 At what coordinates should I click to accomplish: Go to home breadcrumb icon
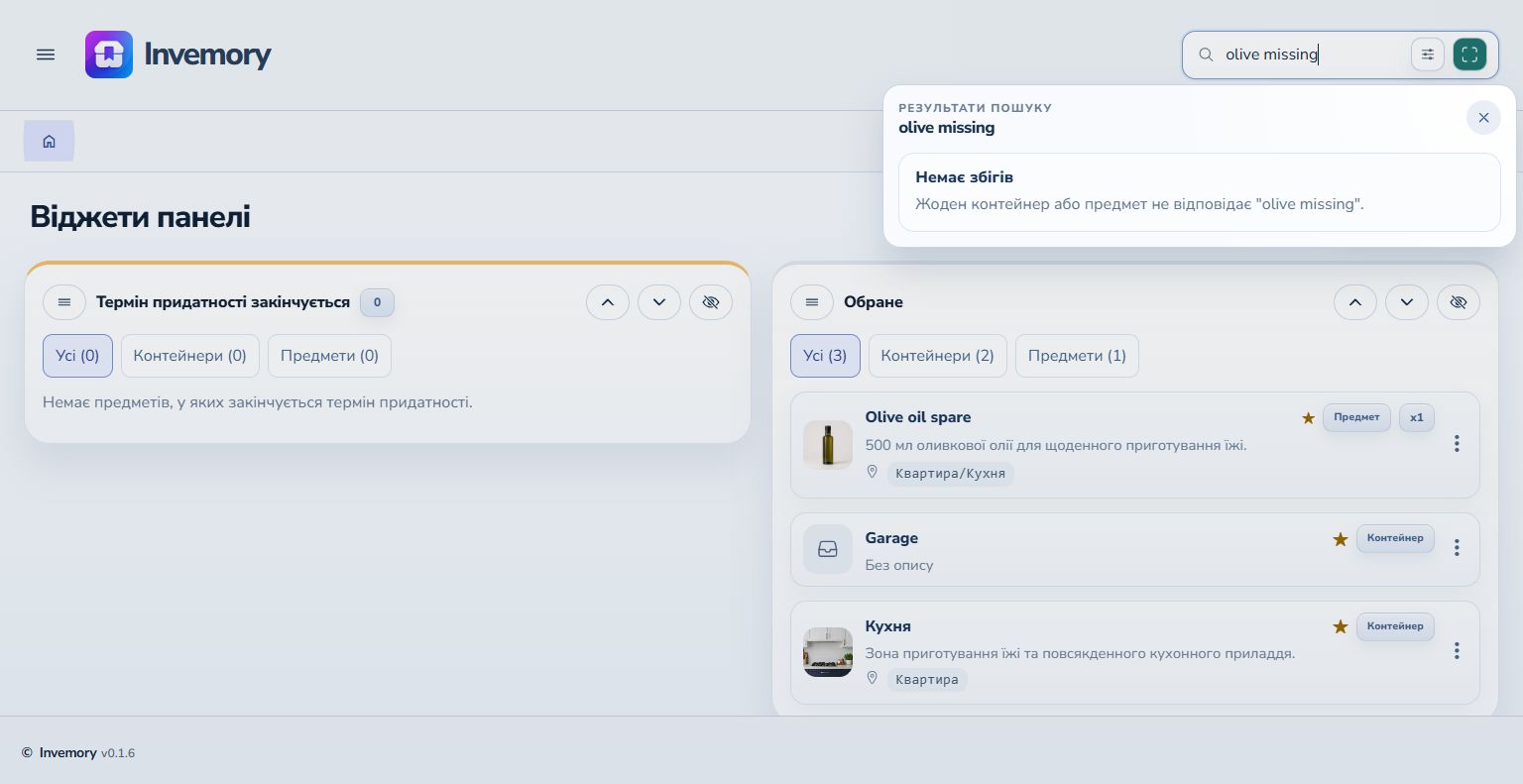point(49,141)
